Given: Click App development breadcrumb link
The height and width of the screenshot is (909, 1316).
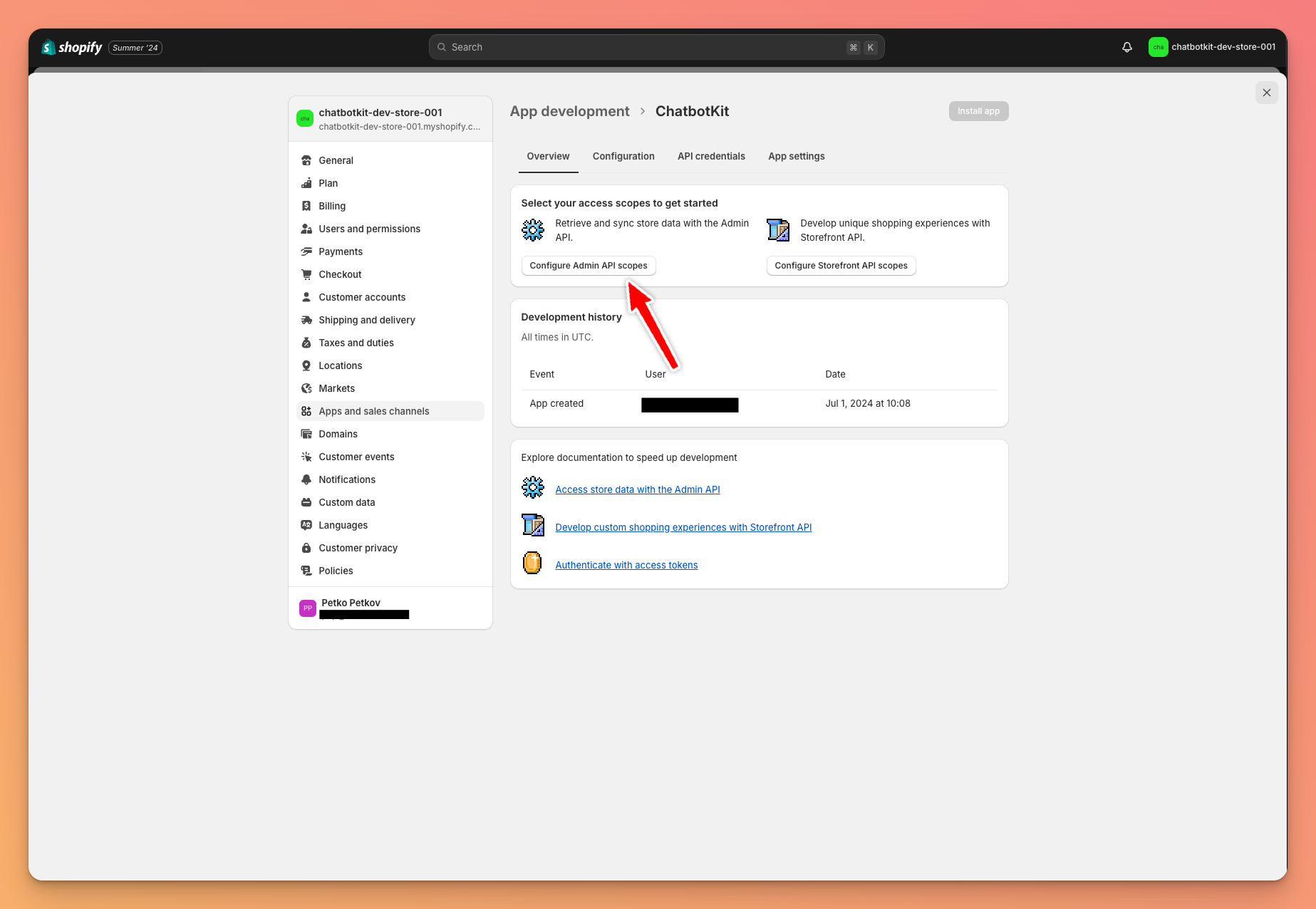Looking at the screenshot, I should [x=569, y=111].
